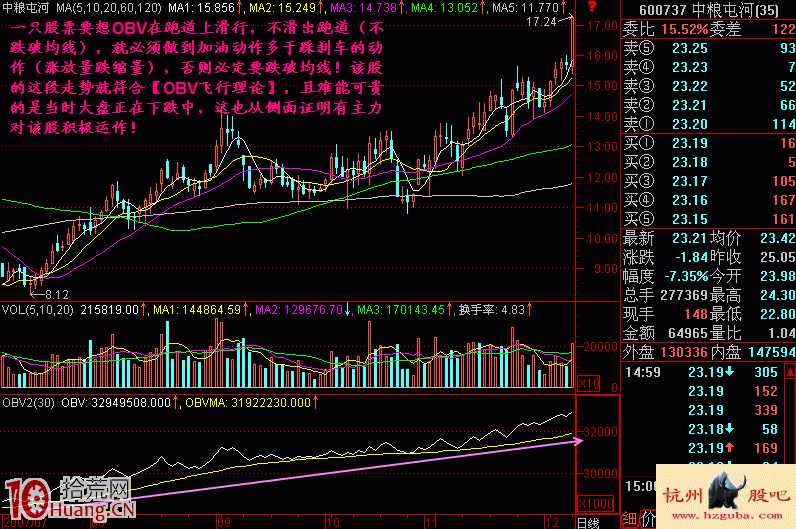Image resolution: width=796 pixels, height=529 pixels.
Task: Click the 8.12 low price marker
Action: tap(56, 294)
